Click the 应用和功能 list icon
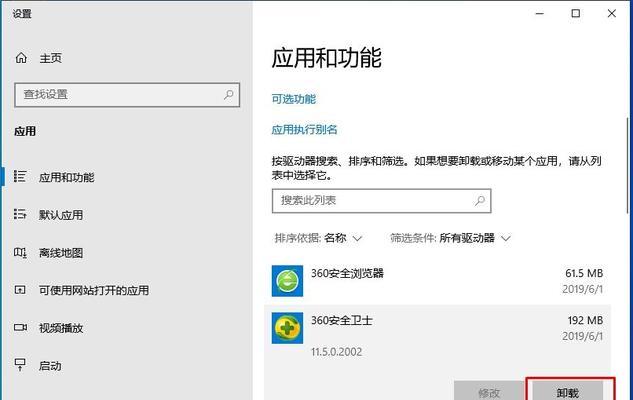This screenshot has width=633, height=400. tap(20, 176)
